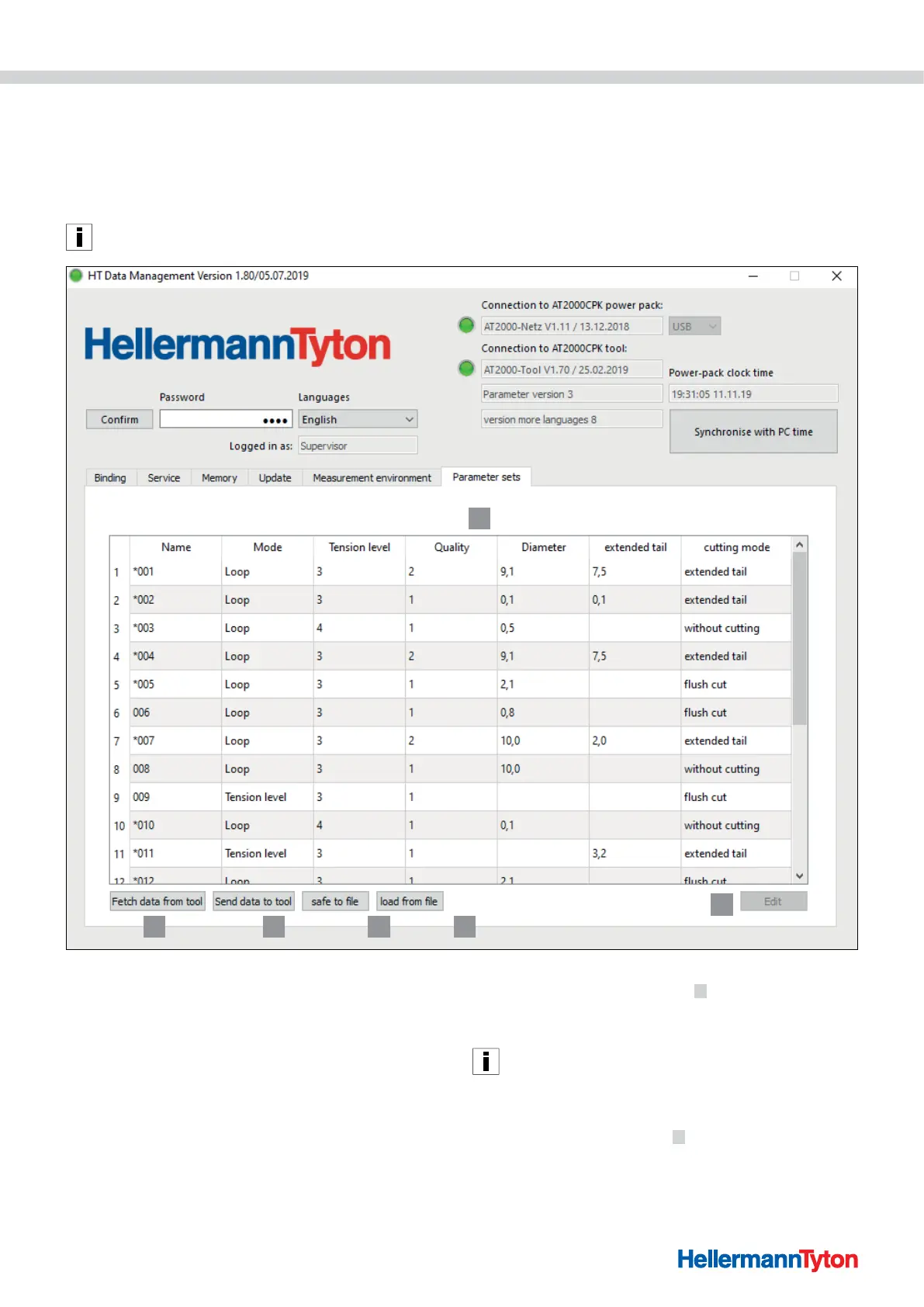
Task: Select parameter set *007 name cell
Action: [x=175, y=740]
